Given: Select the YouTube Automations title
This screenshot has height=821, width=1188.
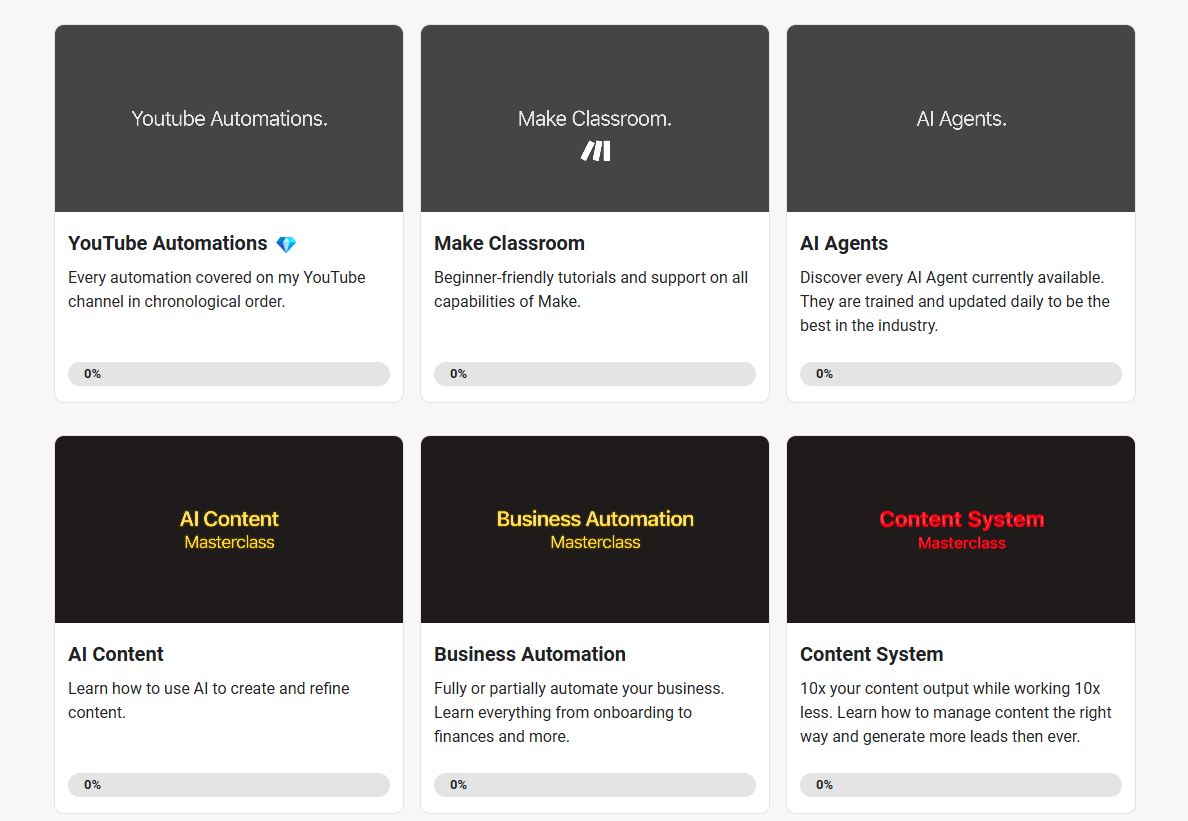Looking at the screenshot, I should point(167,243).
